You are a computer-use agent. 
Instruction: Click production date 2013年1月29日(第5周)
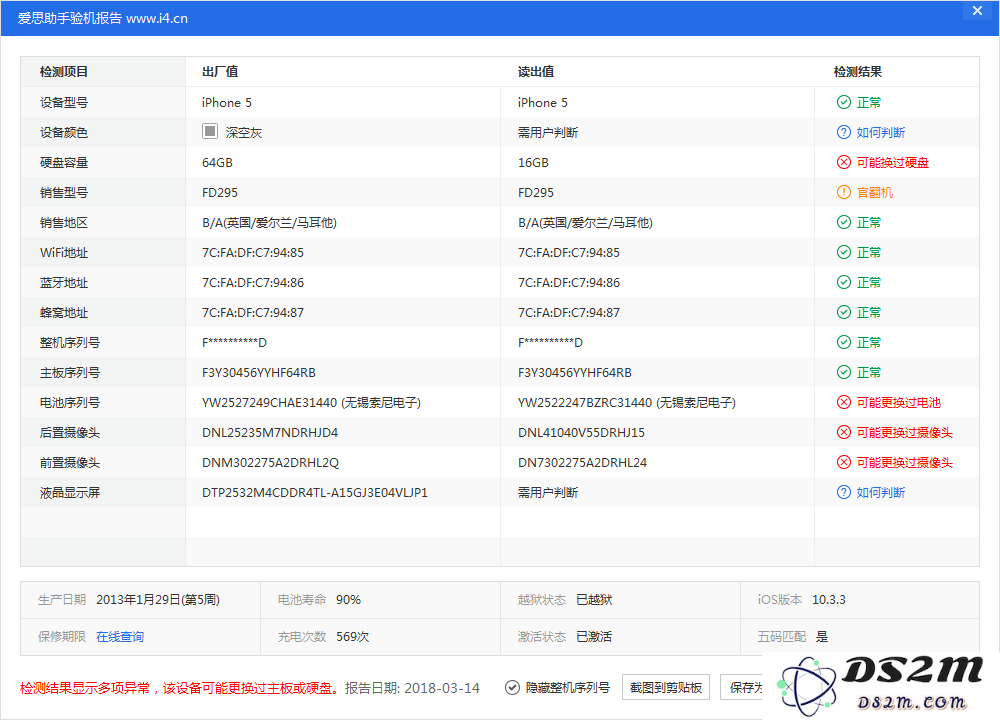coord(158,599)
